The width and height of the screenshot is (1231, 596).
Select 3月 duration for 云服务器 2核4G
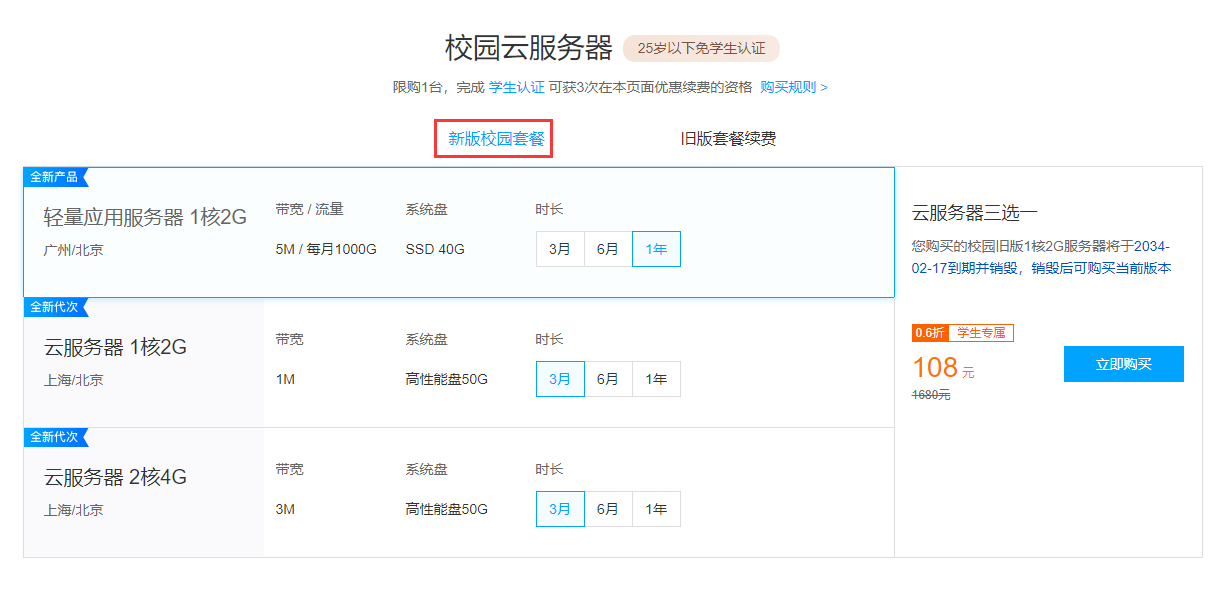[560, 509]
